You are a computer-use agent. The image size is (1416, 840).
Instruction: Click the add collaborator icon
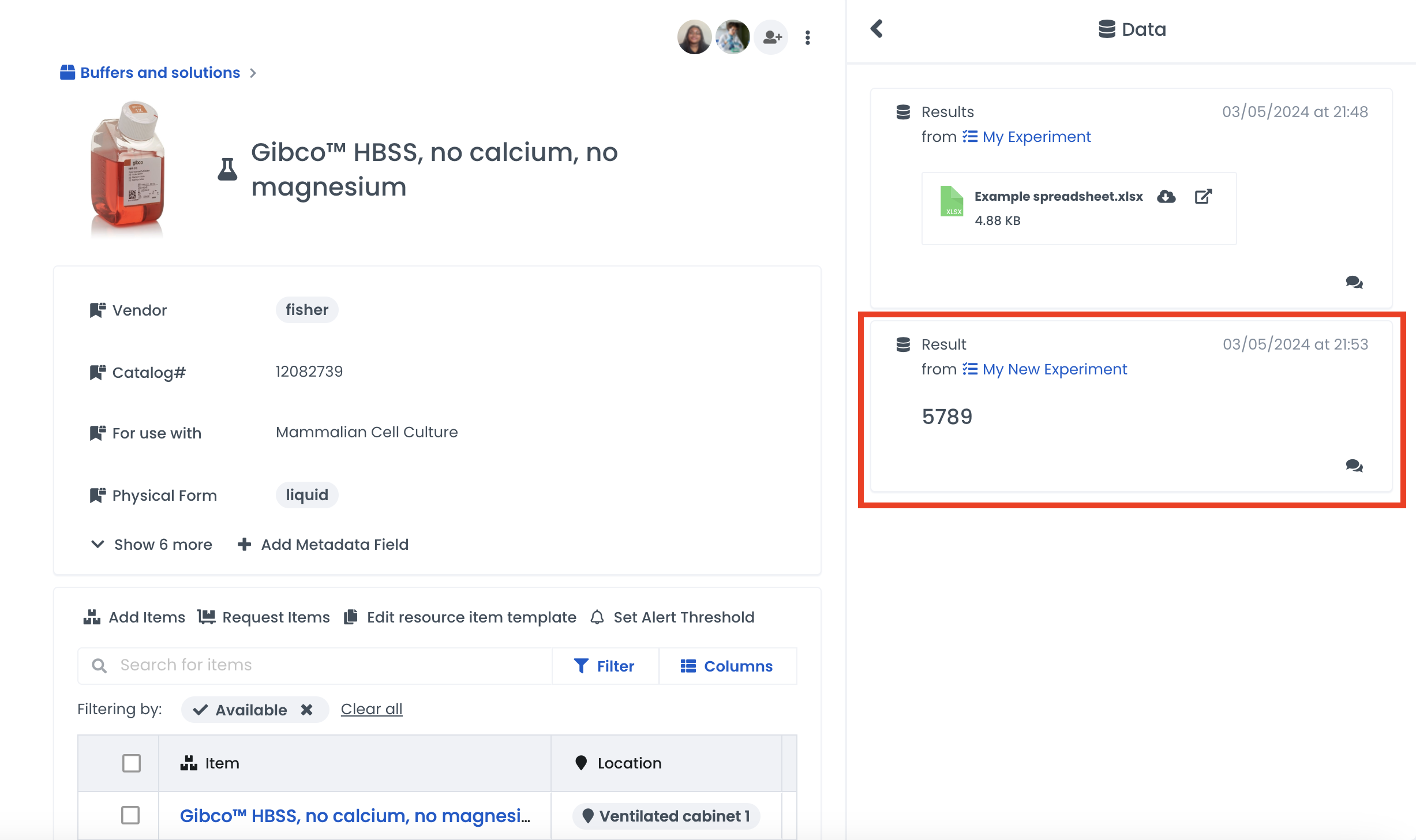tap(771, 37)
